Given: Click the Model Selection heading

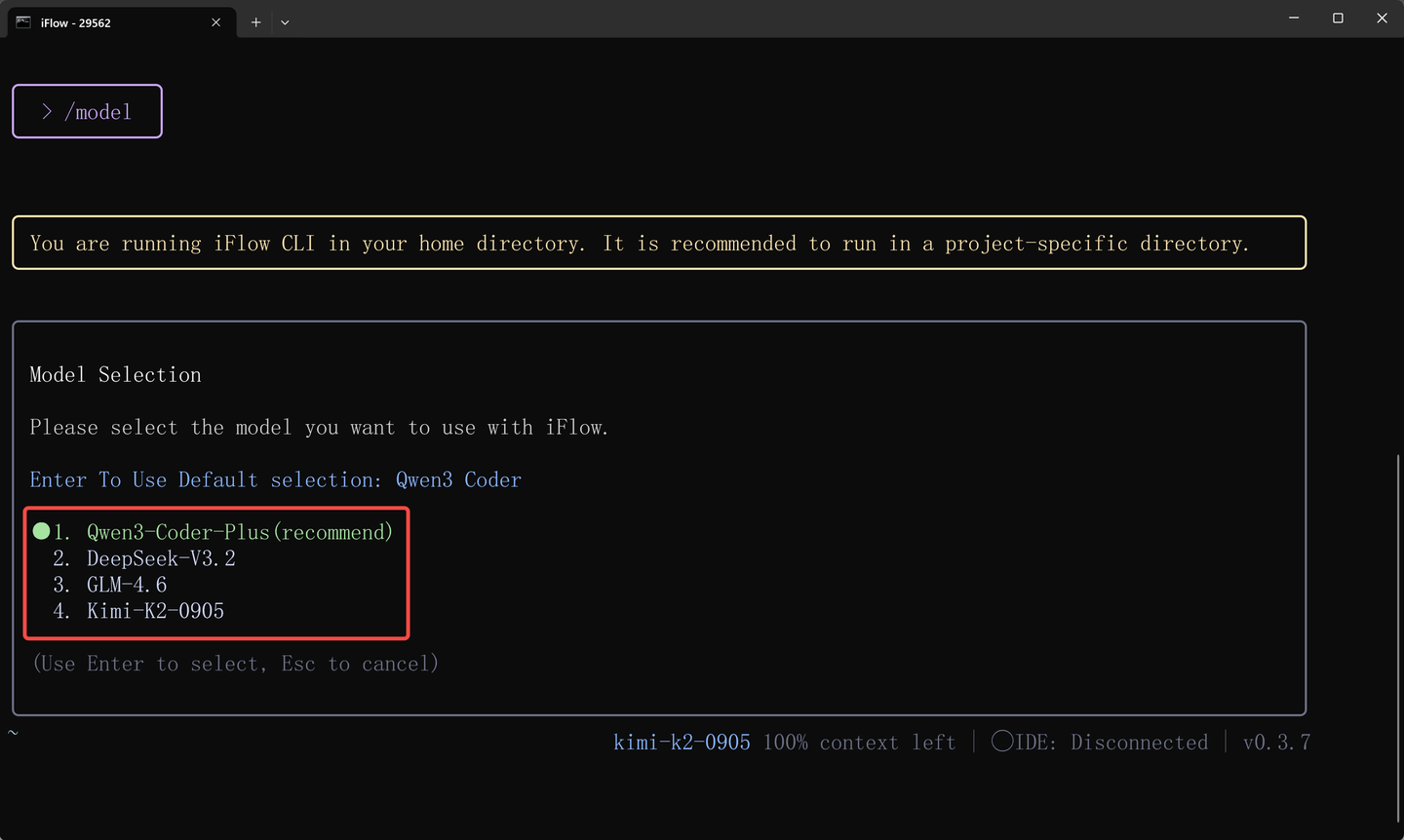Looking at the screenshot, I should 115,374.
